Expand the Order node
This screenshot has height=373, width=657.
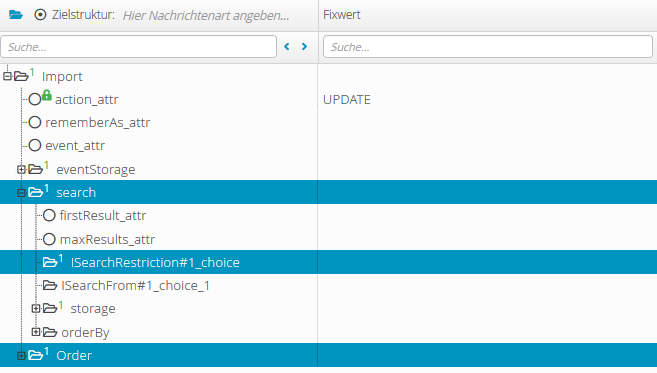[x=21, y=355]
